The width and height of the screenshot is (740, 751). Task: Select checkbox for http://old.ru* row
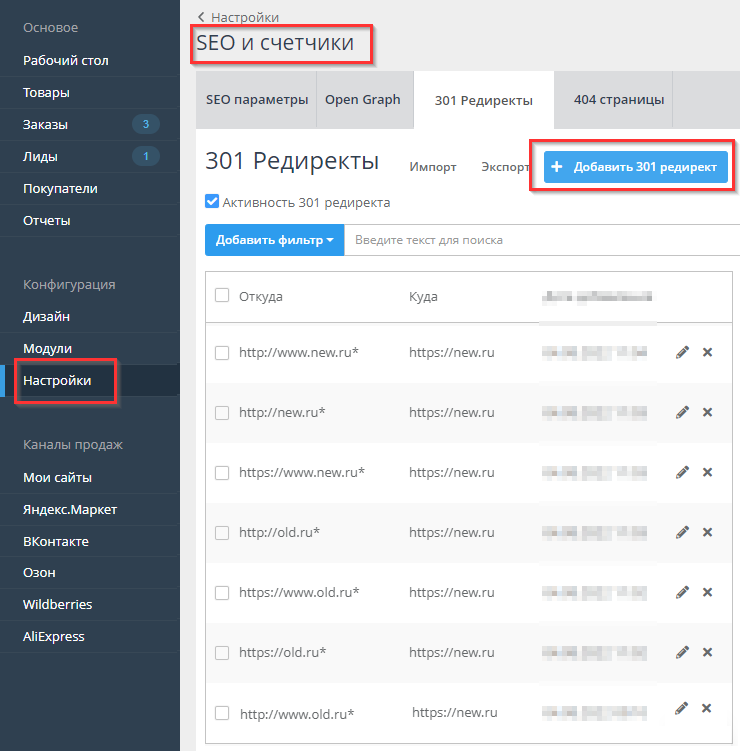coord(222,533)
